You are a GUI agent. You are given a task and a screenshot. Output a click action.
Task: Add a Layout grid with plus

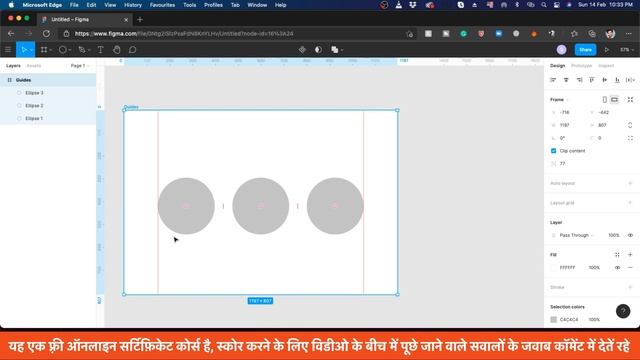(x=630, y=203)
